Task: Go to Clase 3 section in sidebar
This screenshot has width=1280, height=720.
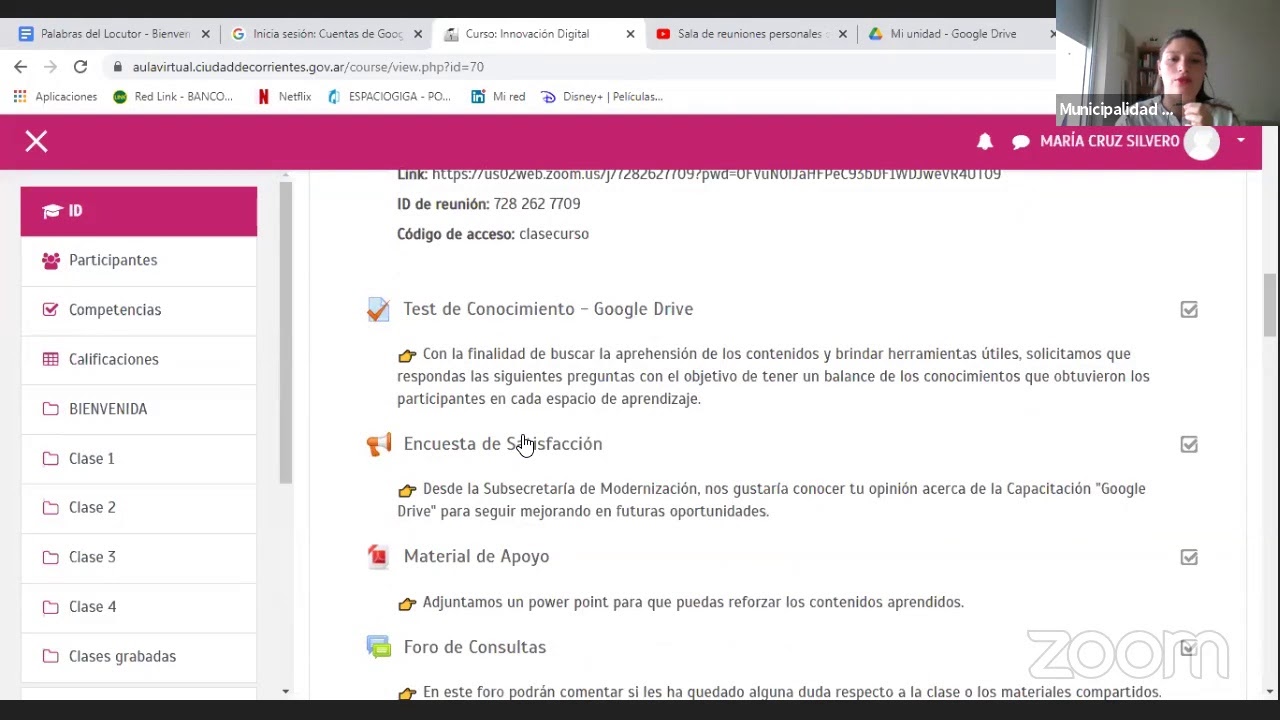Action: [x=139, y=557]
